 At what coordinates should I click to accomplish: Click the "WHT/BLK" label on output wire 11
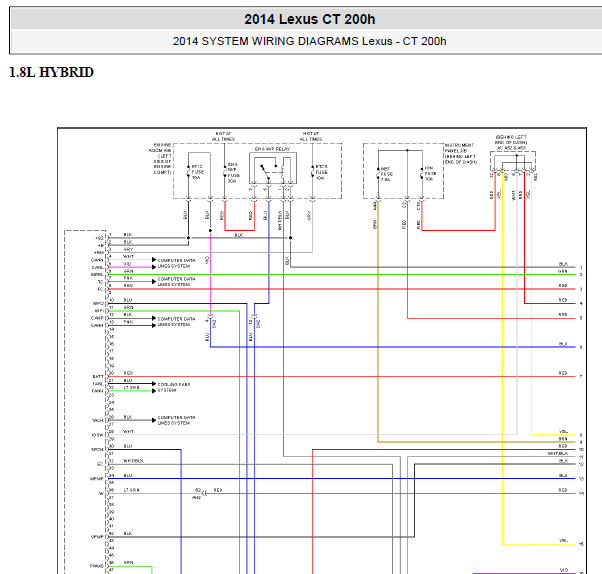(558, 453)
